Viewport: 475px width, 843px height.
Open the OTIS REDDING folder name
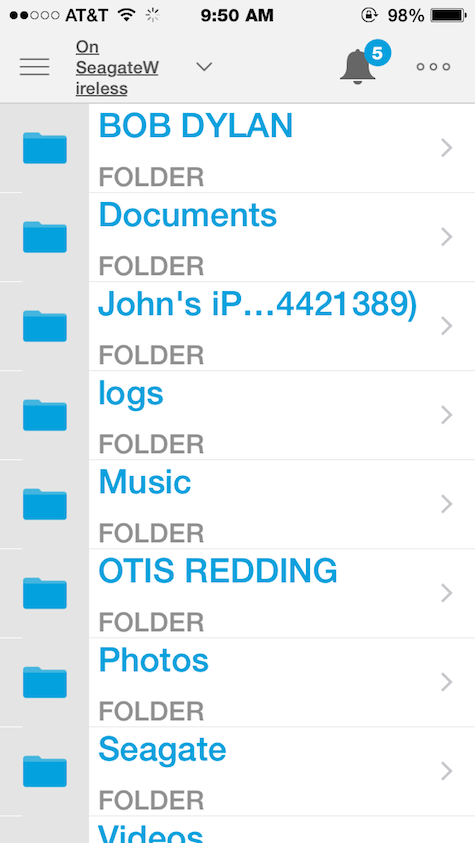click(x=218, y=570)
